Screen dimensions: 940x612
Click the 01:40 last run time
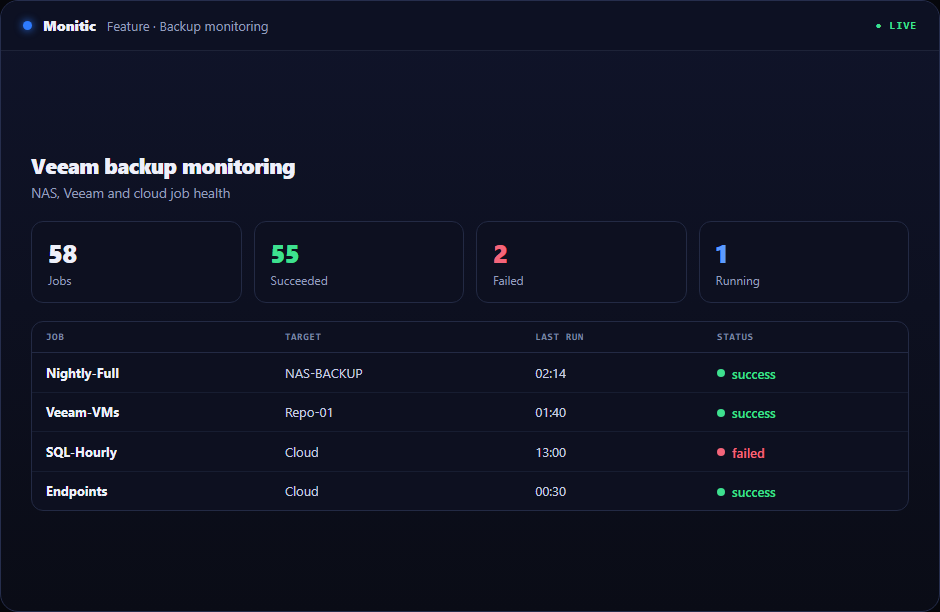coord(550,413)
